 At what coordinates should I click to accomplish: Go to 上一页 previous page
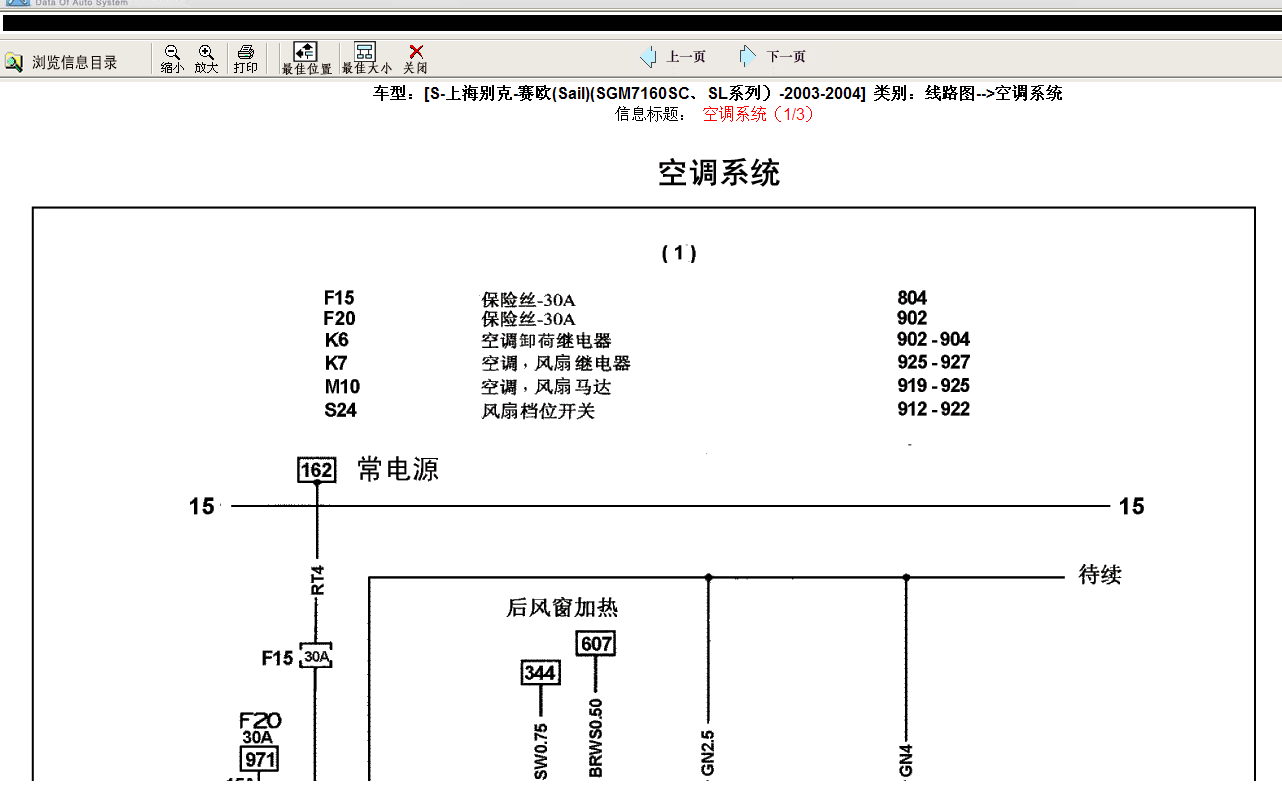tap(674, 57)
